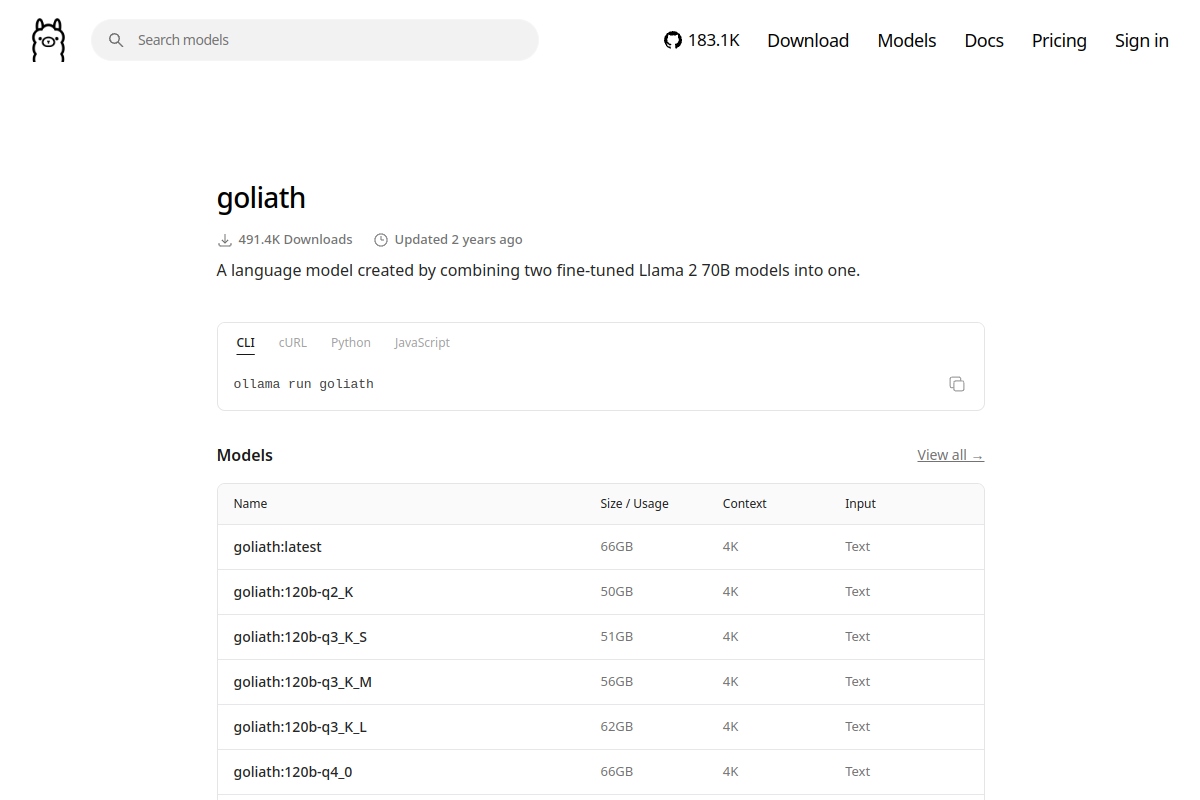This screenshot has width=1200, height=800.
Task: Open the Pricing page
Action: 1059,40
